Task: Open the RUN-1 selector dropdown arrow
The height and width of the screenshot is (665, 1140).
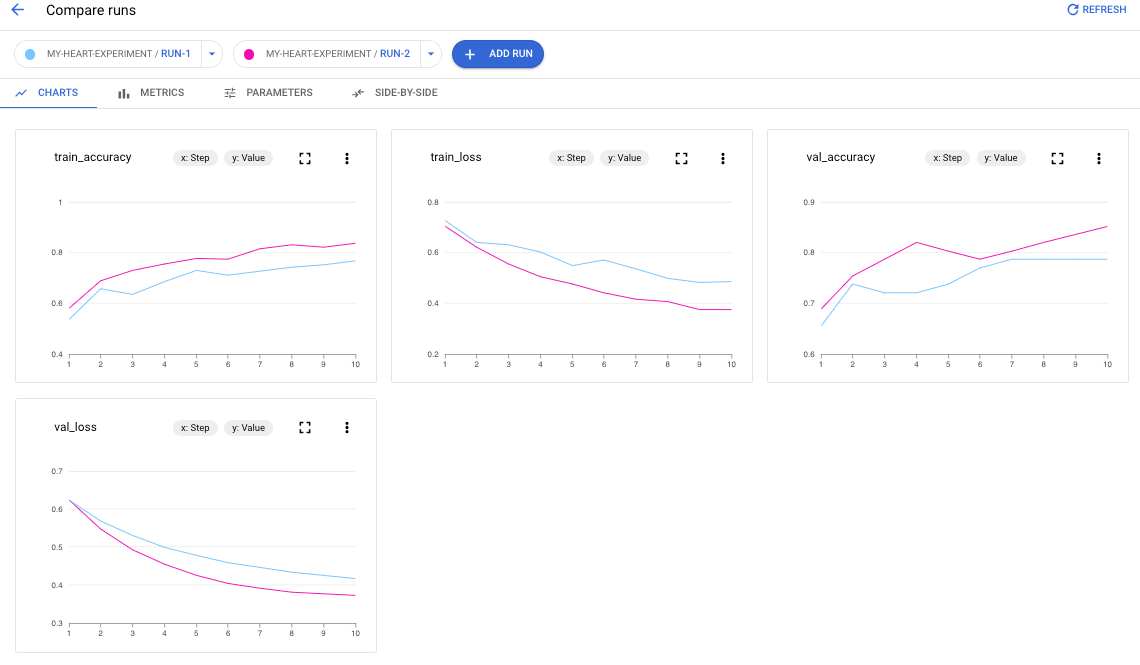Action: pyautogui.click(x=211, y=53)
